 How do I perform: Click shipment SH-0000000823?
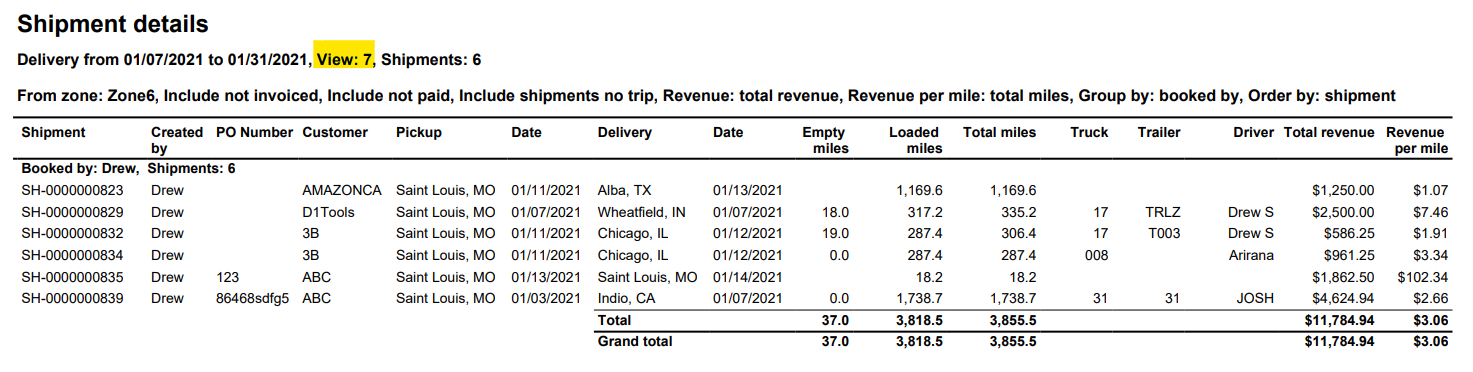point(72,190)
